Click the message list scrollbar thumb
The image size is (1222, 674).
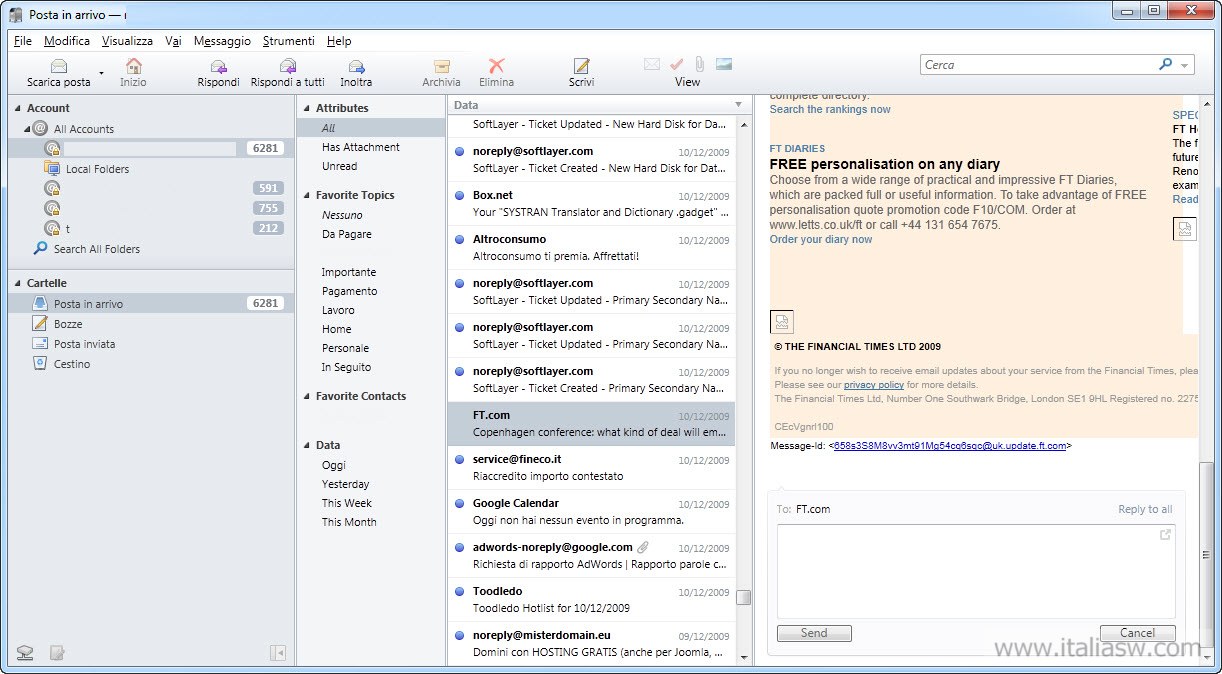[743, 598]
